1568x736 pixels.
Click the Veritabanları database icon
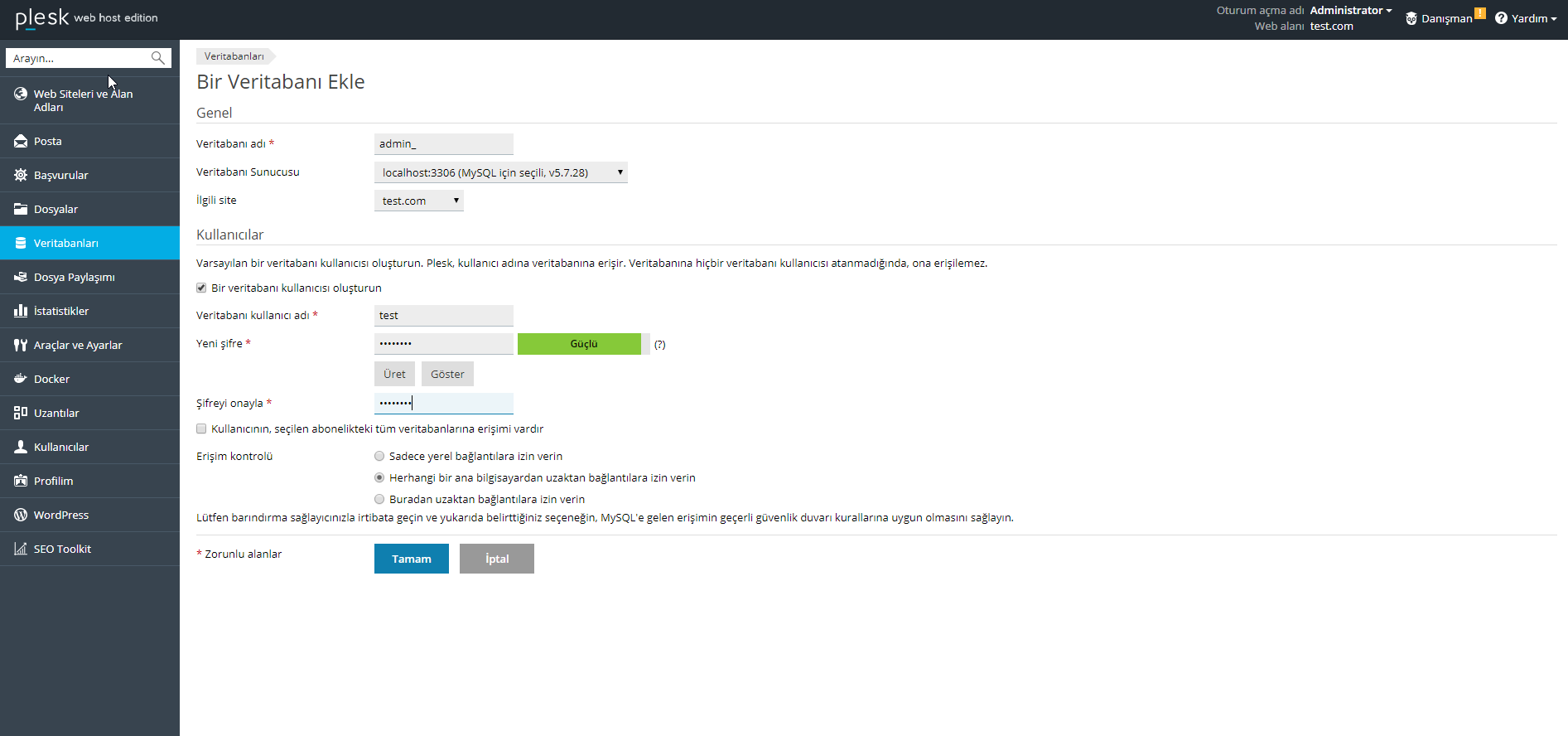click(21, 243)
